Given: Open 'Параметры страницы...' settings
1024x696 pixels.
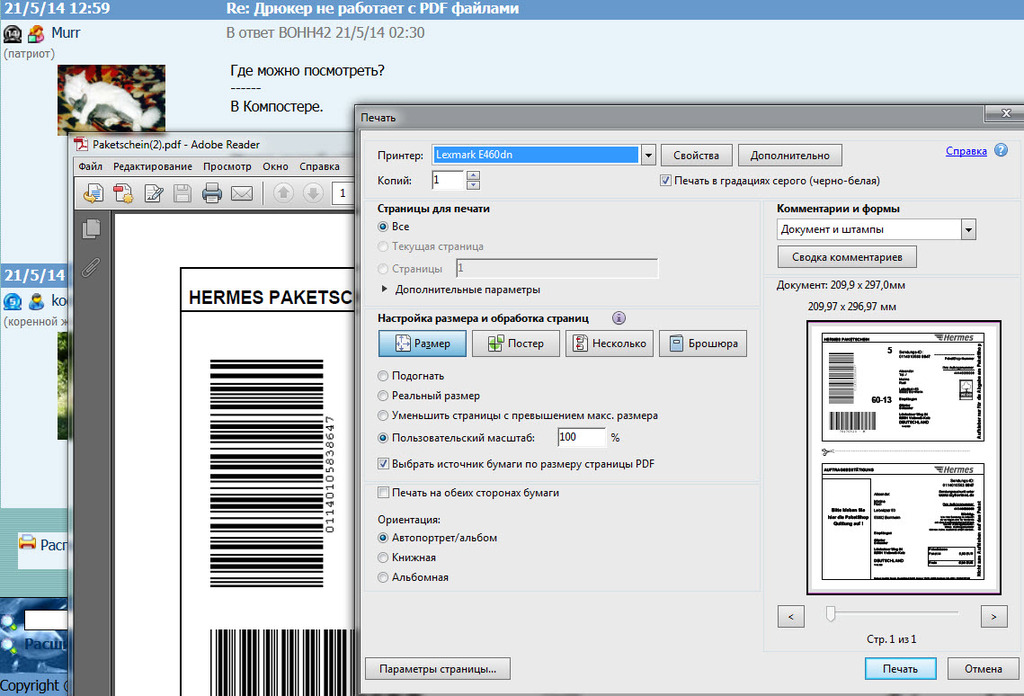Looking at the screenshot, I should click(438, 669).
